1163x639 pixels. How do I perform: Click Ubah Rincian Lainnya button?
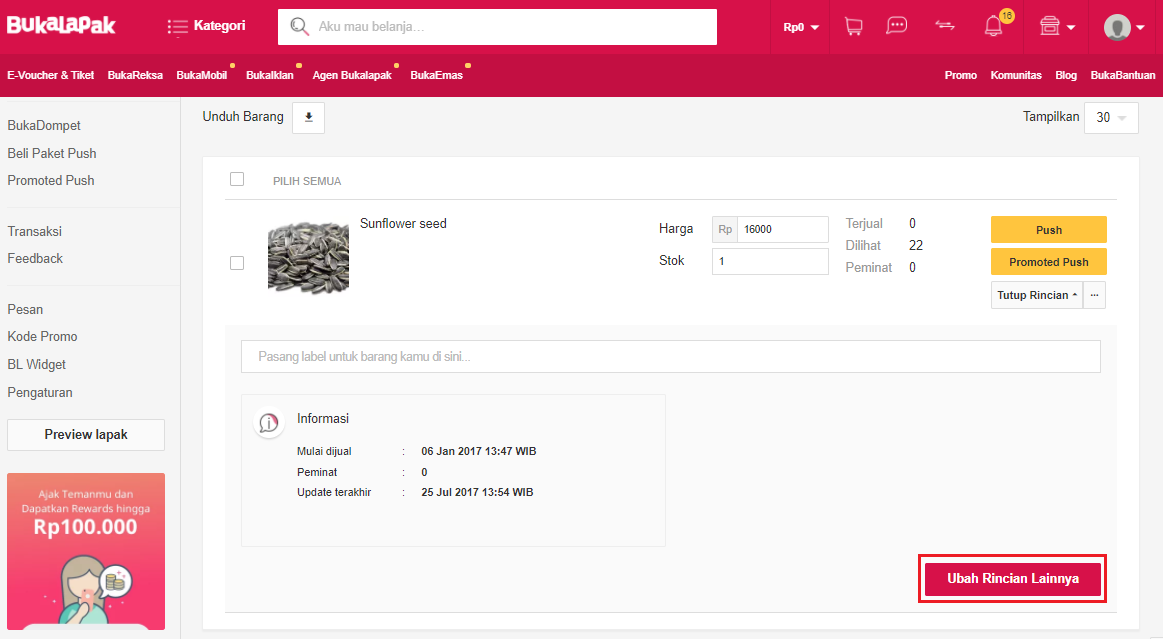point(1012,578)
